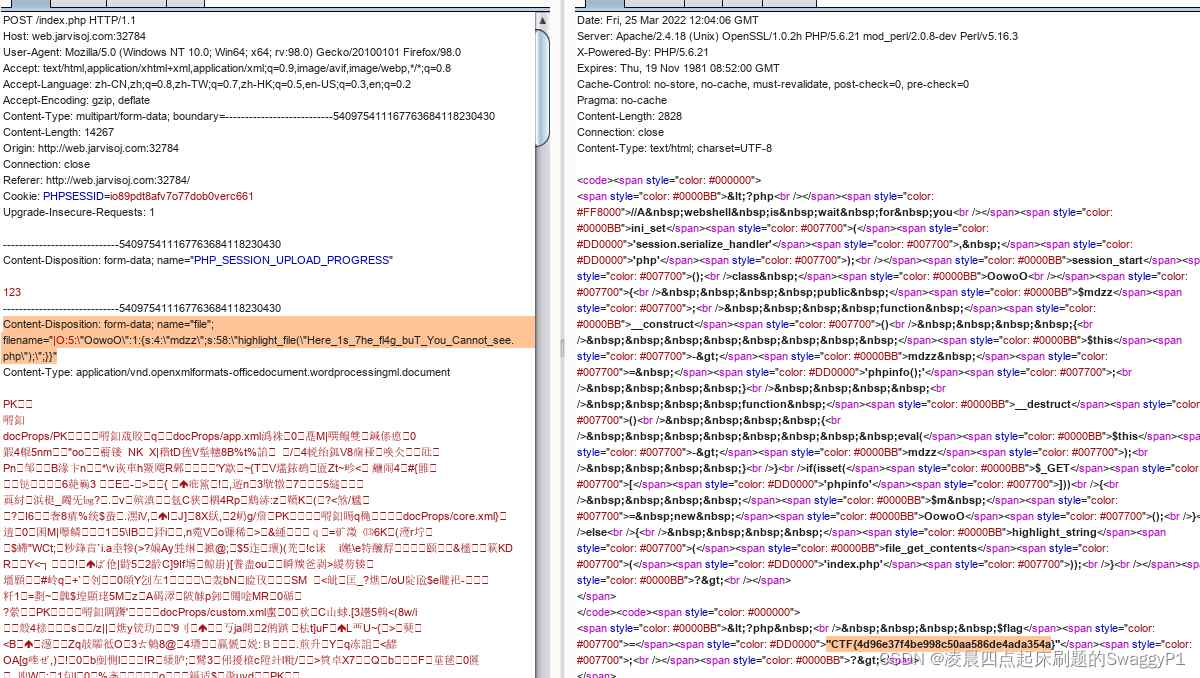
Task: Click the "Origin: http://web.jarvisoj.com:32784" header
Action: (91, 148)
